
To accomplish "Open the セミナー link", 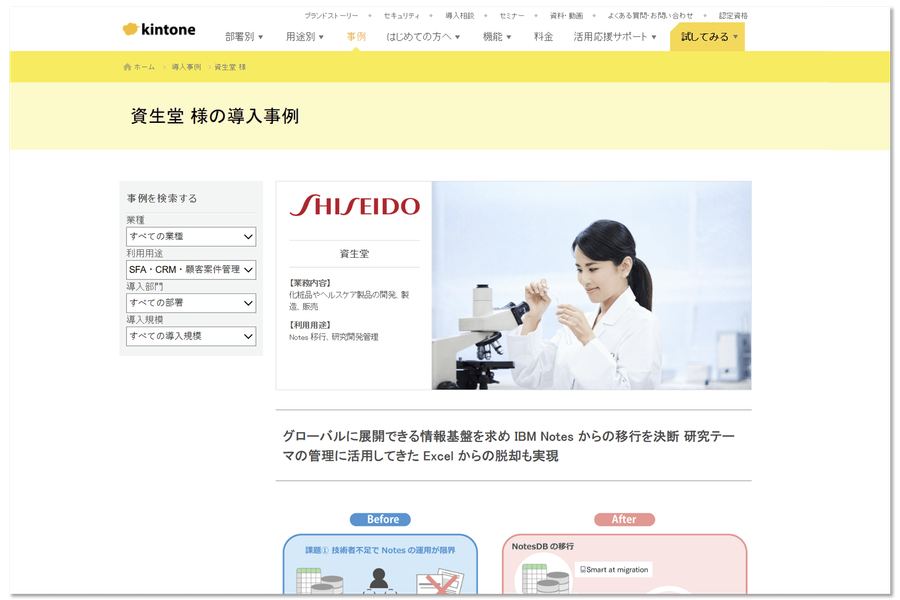I will tap(512, 16).
